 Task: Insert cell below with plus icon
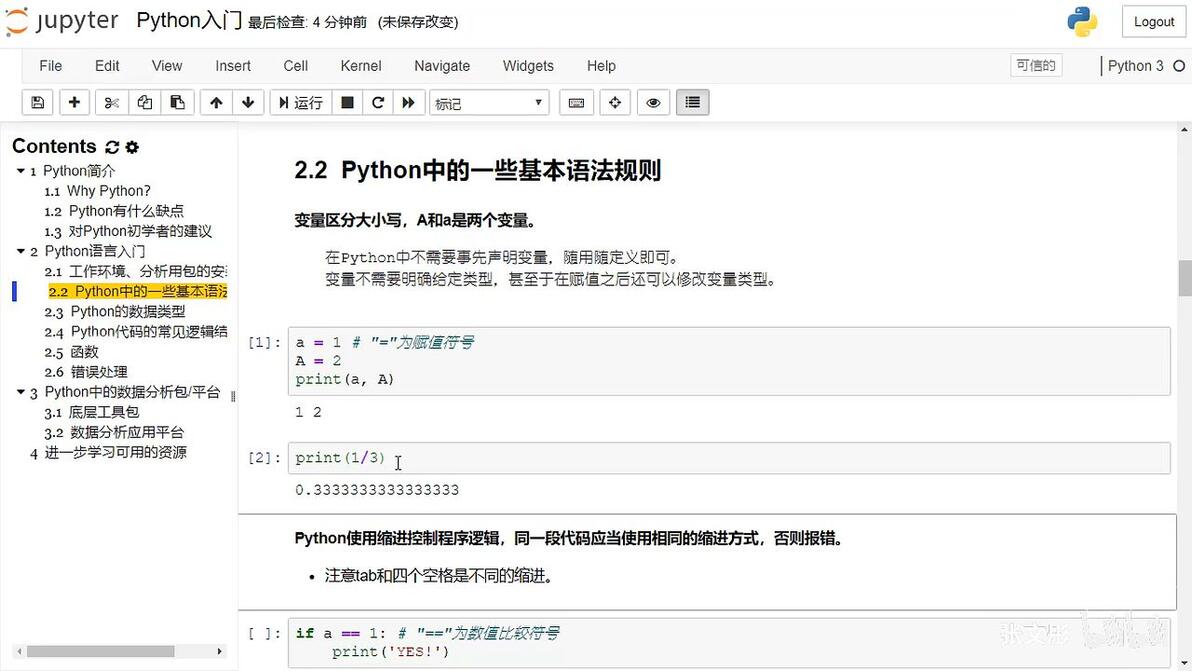pos(74,103)
